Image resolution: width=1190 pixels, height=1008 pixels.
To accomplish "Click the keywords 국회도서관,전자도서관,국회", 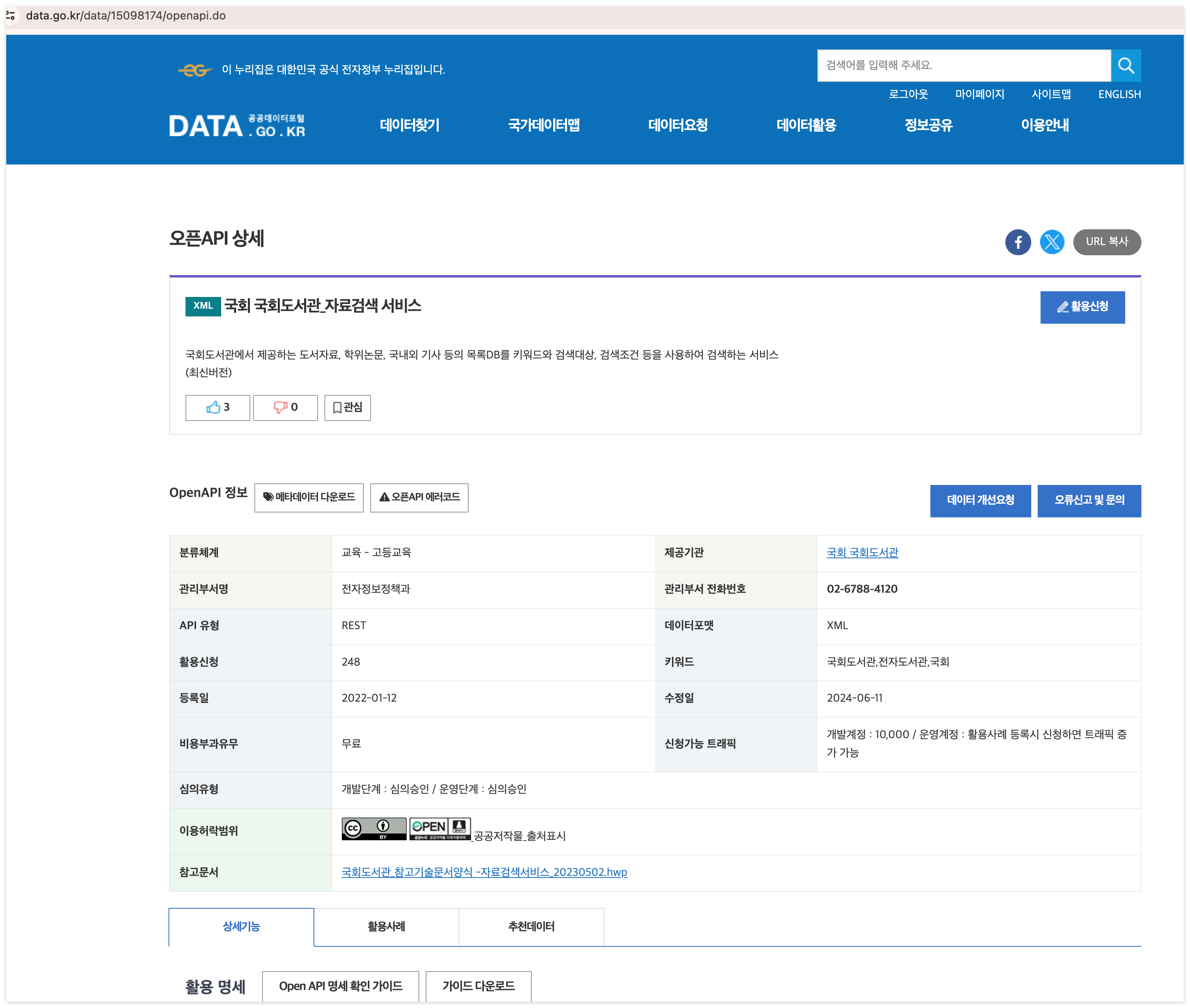I will [x=887, y=662].
